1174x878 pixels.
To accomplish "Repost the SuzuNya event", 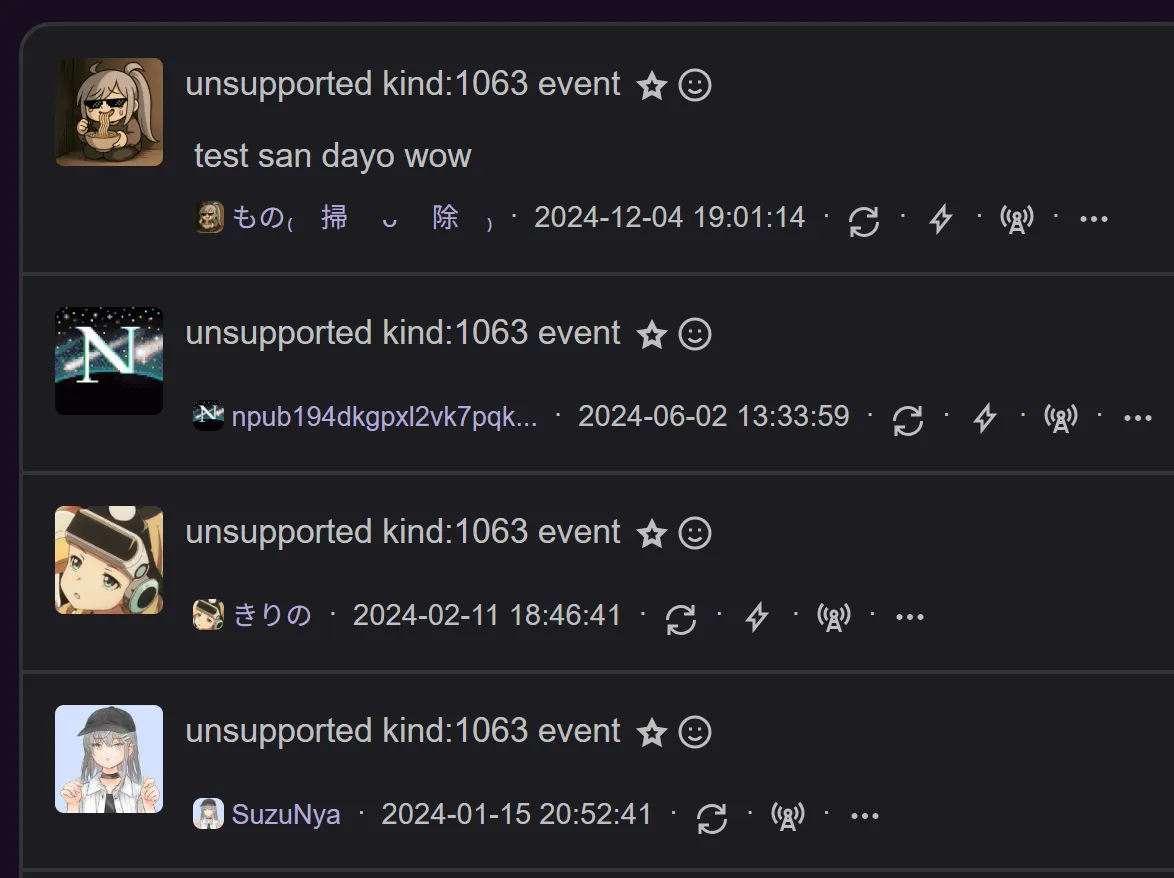I will pyautogui.click(x=711, y=817).
